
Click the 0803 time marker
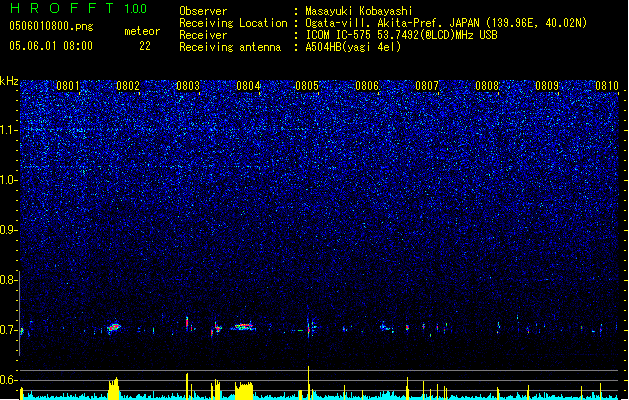(188, 86)
